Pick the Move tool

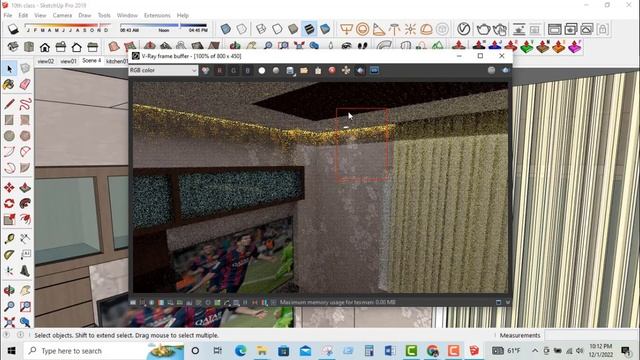coord(9,188)
